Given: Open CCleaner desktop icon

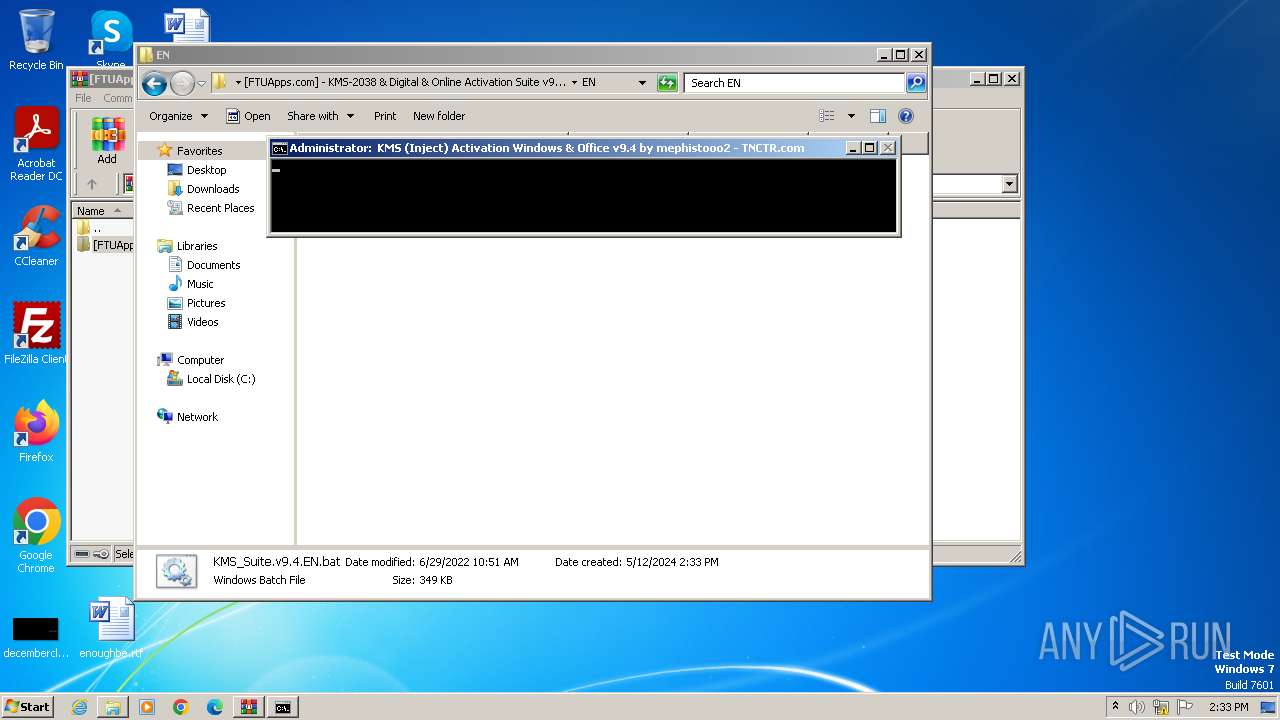Looking at the screenshot, I should [36, 236].
